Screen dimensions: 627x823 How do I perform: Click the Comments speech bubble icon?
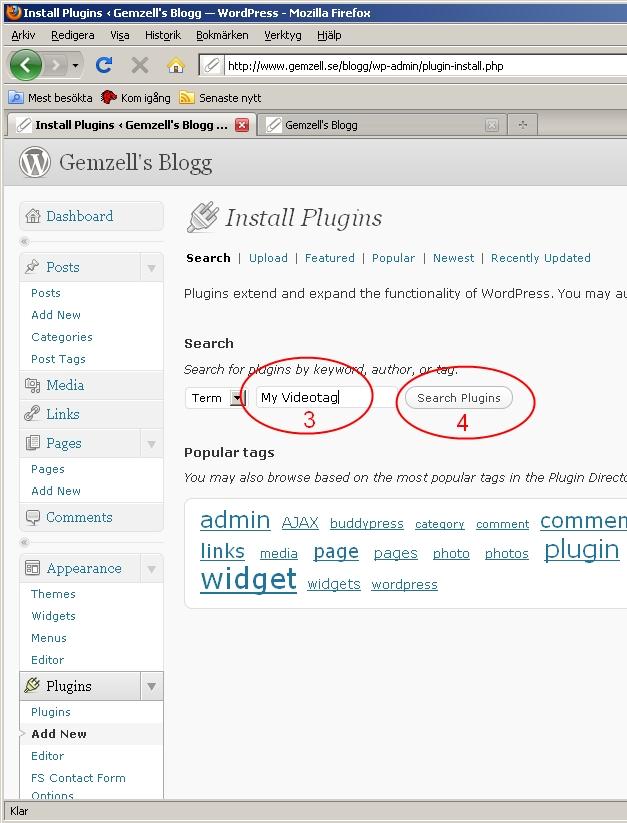33,518
